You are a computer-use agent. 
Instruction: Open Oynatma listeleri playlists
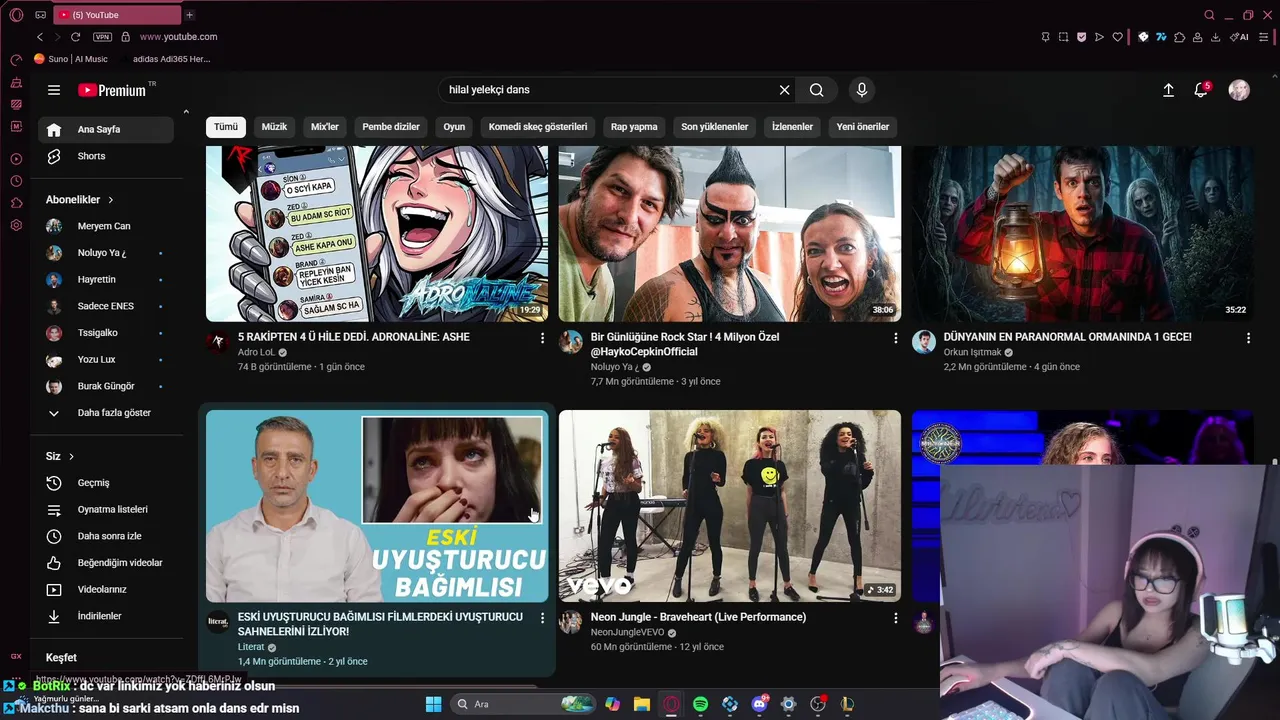[x=106, y=510]
